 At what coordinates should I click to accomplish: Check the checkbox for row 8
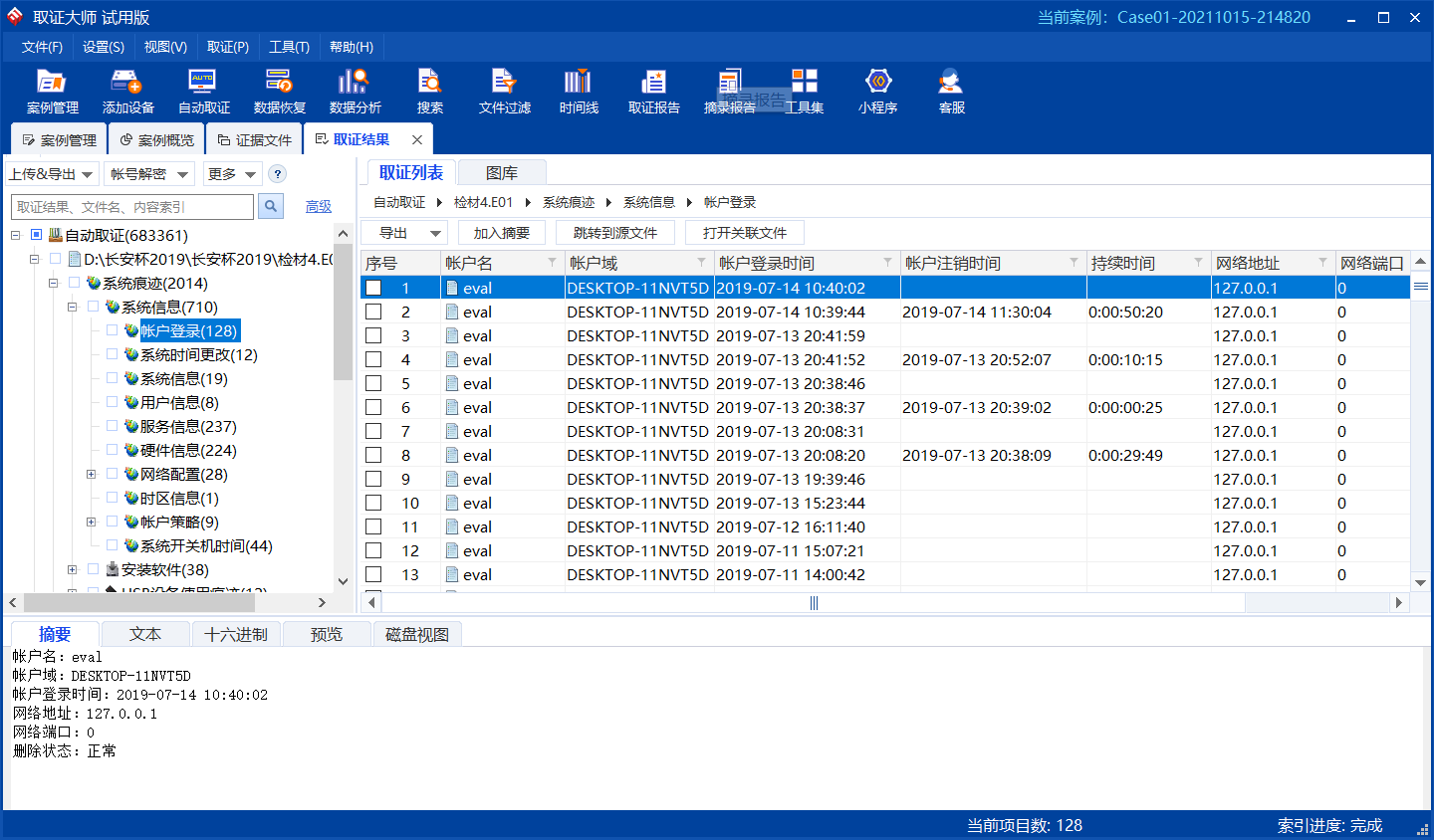click(373, 455)
